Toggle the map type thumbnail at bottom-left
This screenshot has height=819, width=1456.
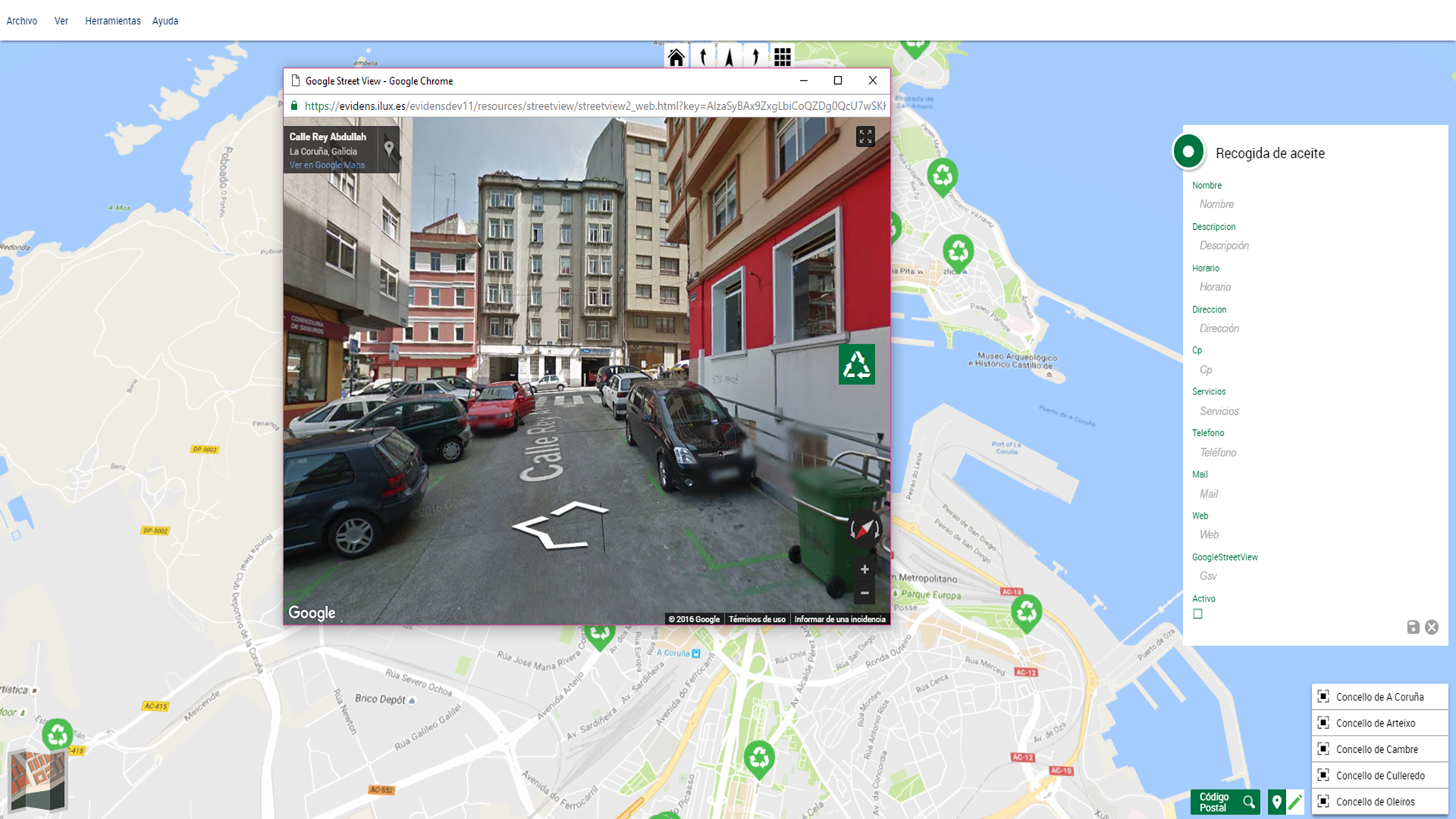point(37,780)
